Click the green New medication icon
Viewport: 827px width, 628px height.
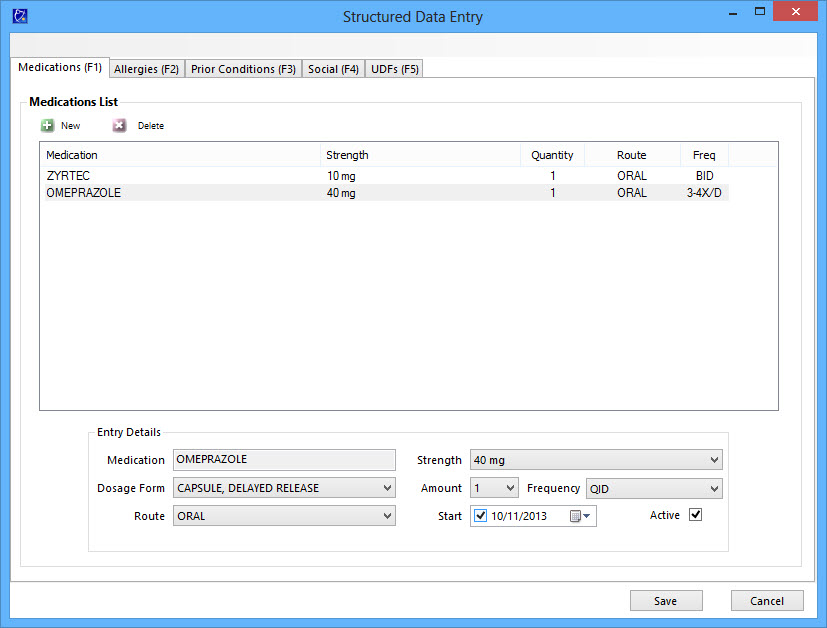click(x=47, y=126)
